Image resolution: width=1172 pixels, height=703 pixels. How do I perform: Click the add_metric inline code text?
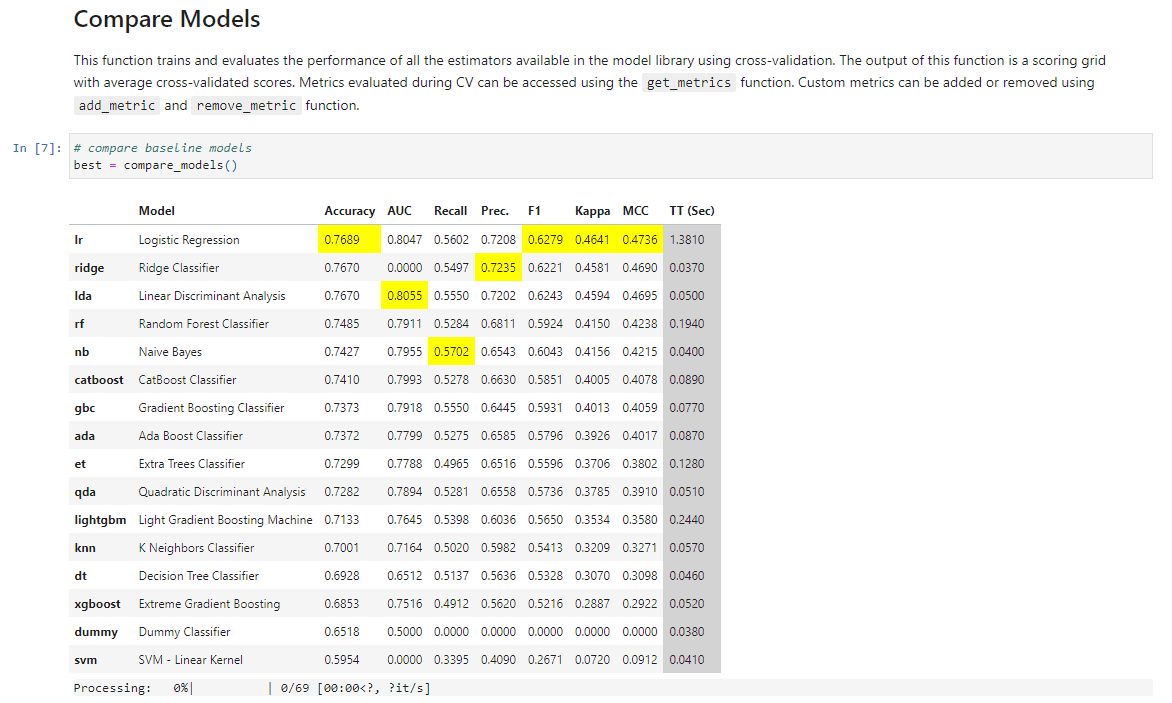tap(116, 105)
